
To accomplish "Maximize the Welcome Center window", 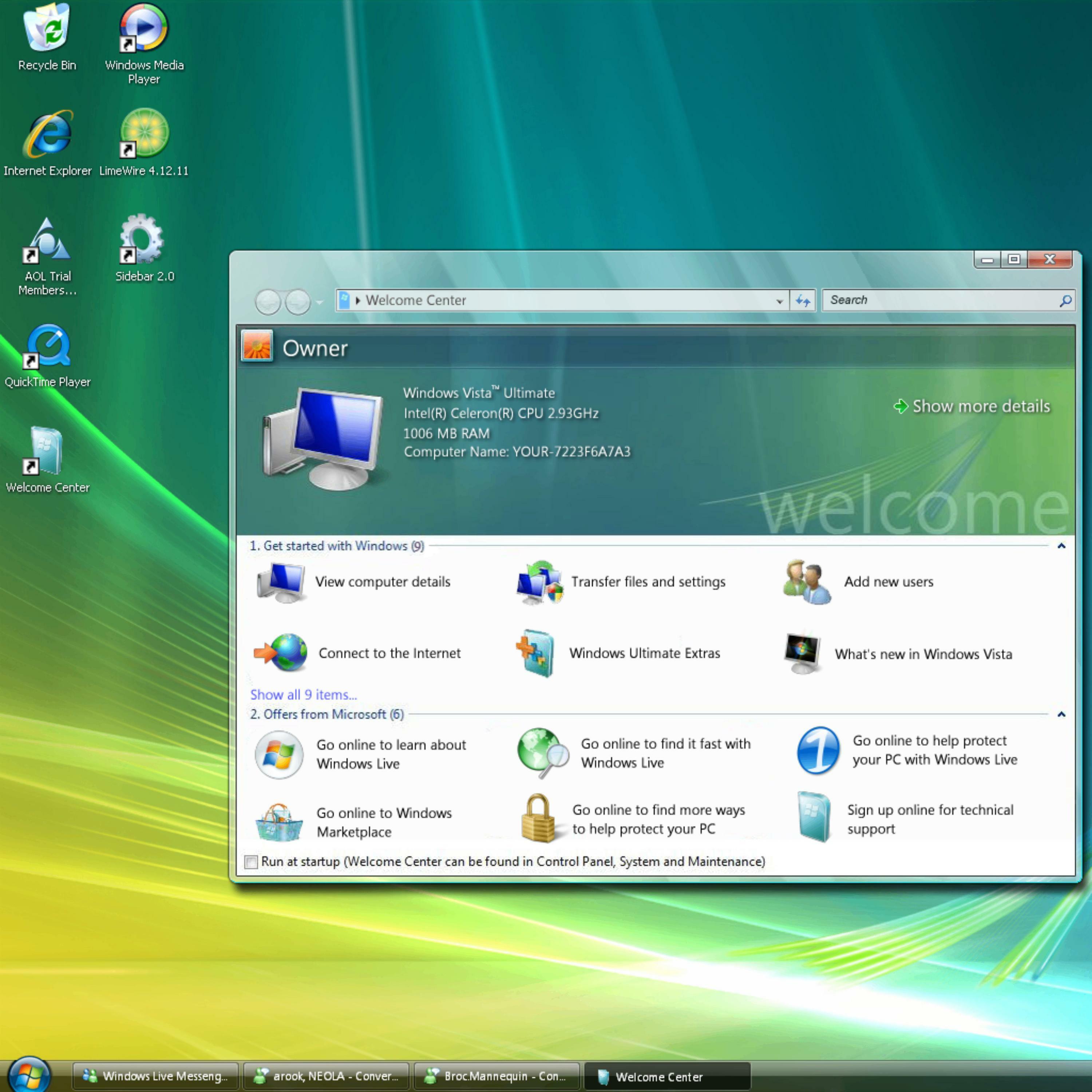I will pyautogui.click(x=1014, y=260).
